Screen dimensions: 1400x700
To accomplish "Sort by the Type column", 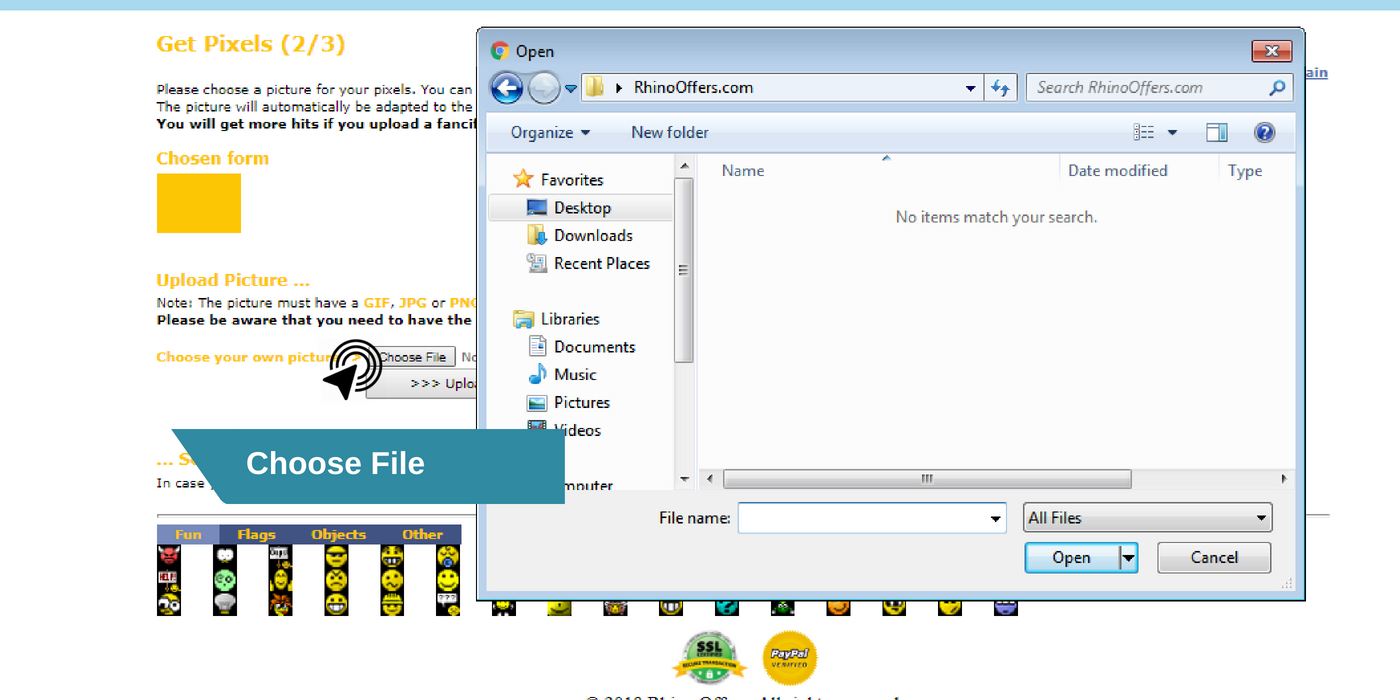I will point(1245,171).
